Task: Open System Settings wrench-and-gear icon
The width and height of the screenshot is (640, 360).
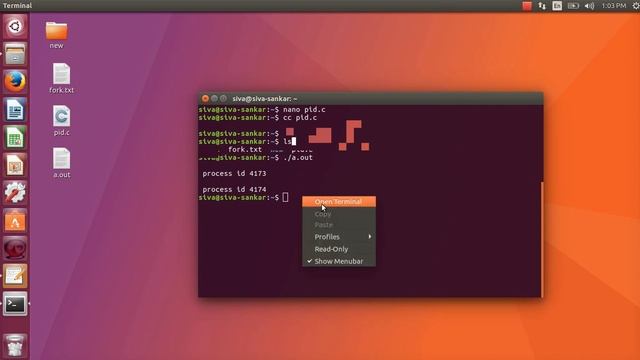Action: (x=15, y=193)
